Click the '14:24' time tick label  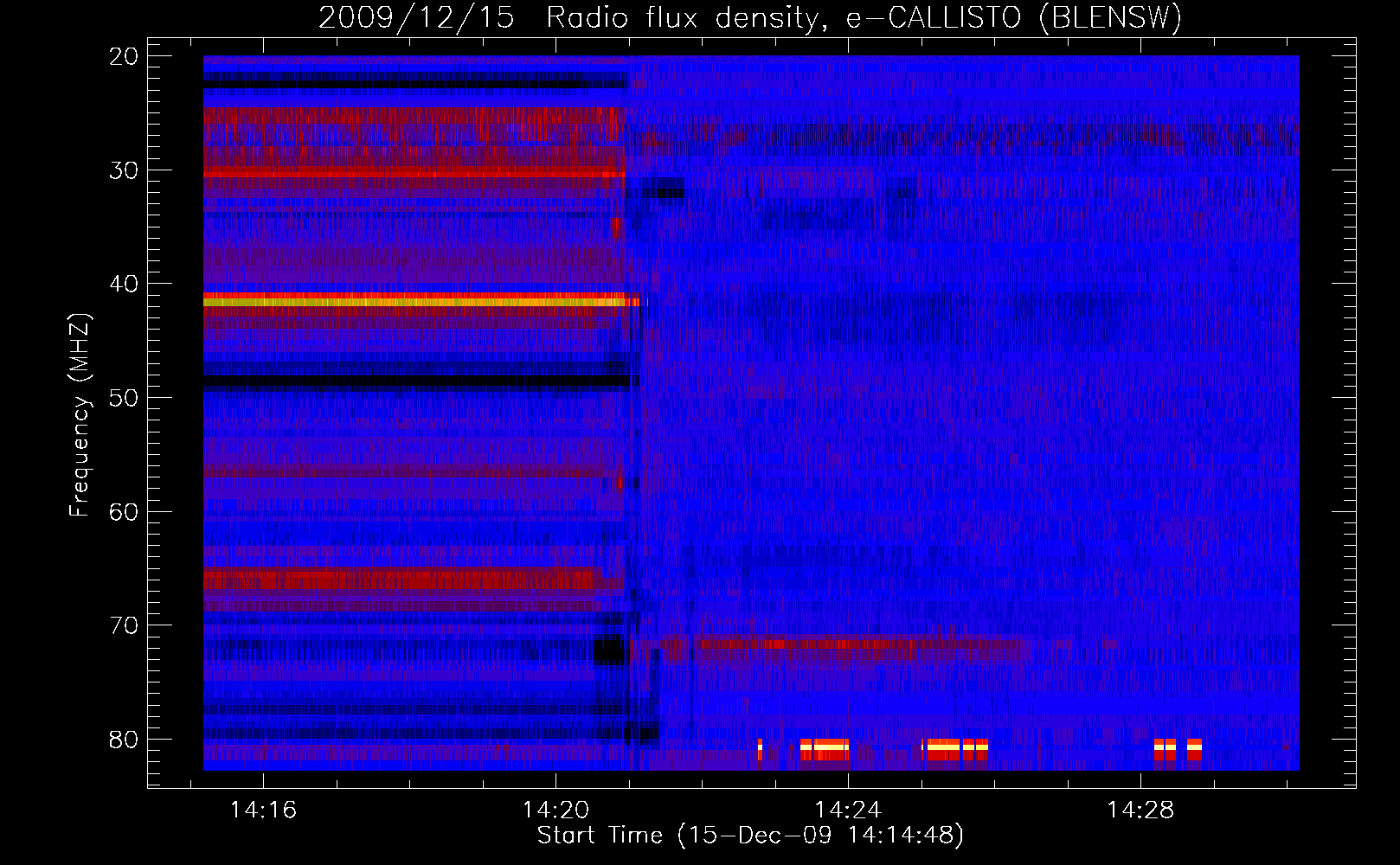[x=848, y=810]
